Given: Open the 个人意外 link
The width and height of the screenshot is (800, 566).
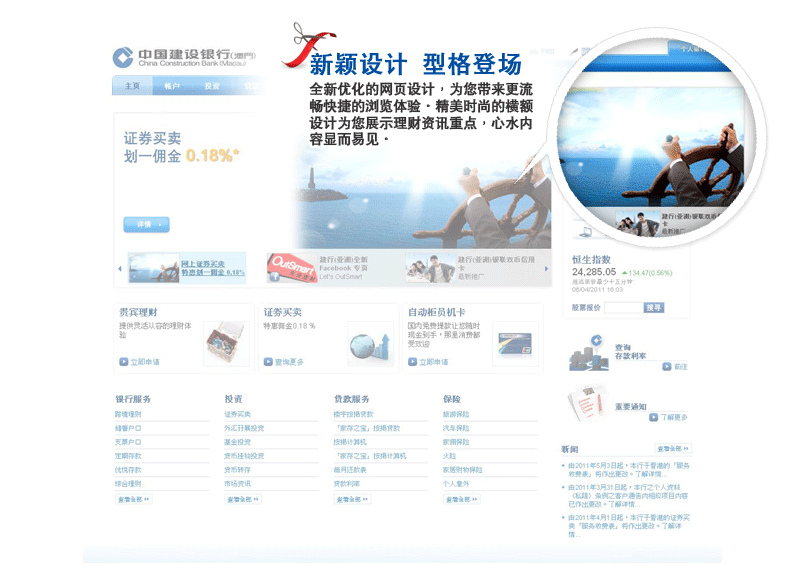Looking at the screenshot, I should tap(456, 483).
